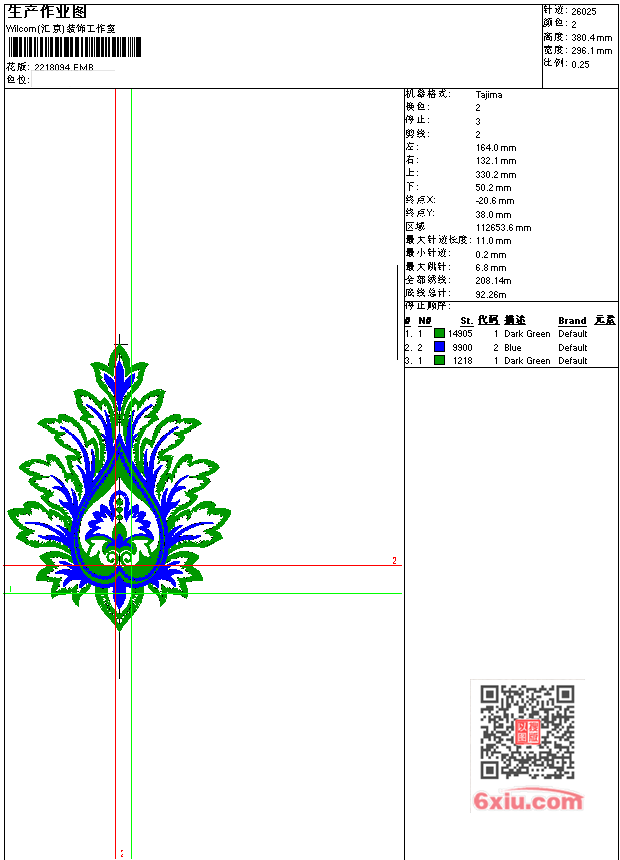Click the N# column header
This screenshot has width=620, height=860.
point(425,321)
